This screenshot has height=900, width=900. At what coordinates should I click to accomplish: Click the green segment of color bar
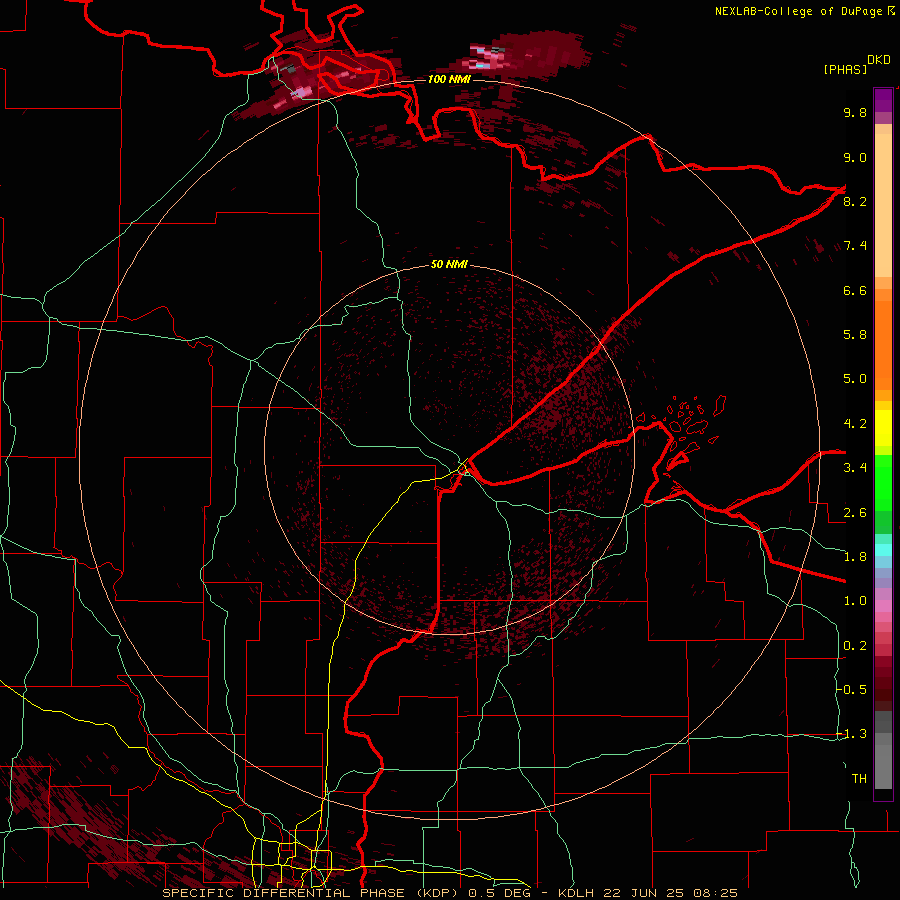click(x=883, y=482)
